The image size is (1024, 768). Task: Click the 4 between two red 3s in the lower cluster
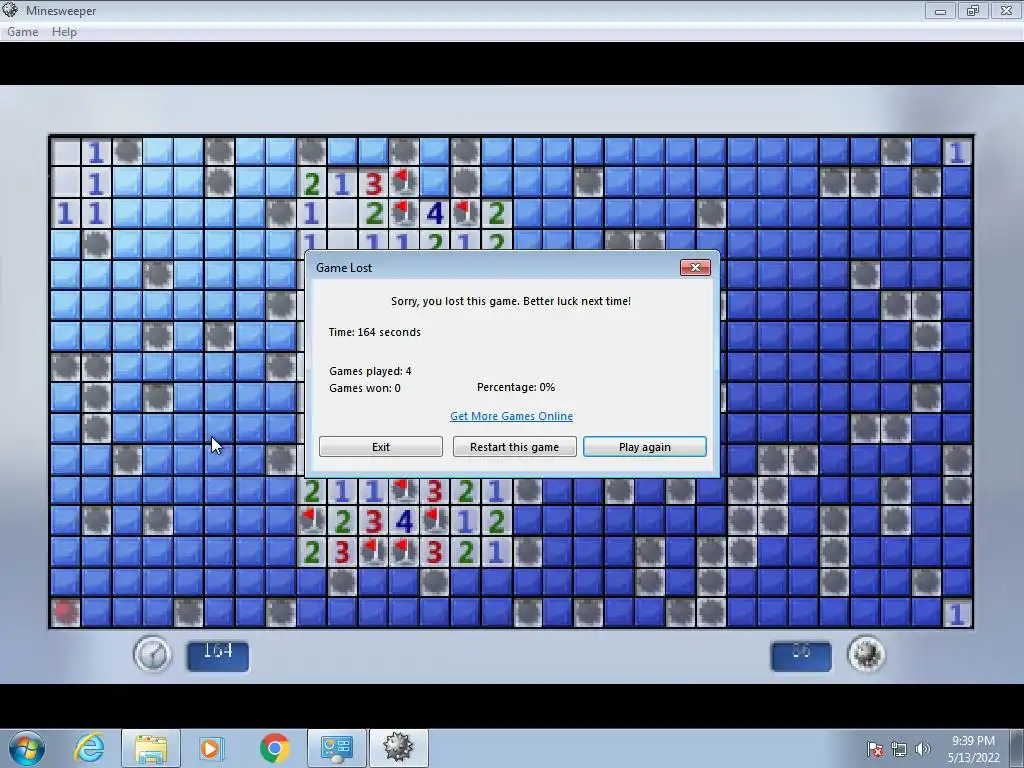click(x=404, y=520)
